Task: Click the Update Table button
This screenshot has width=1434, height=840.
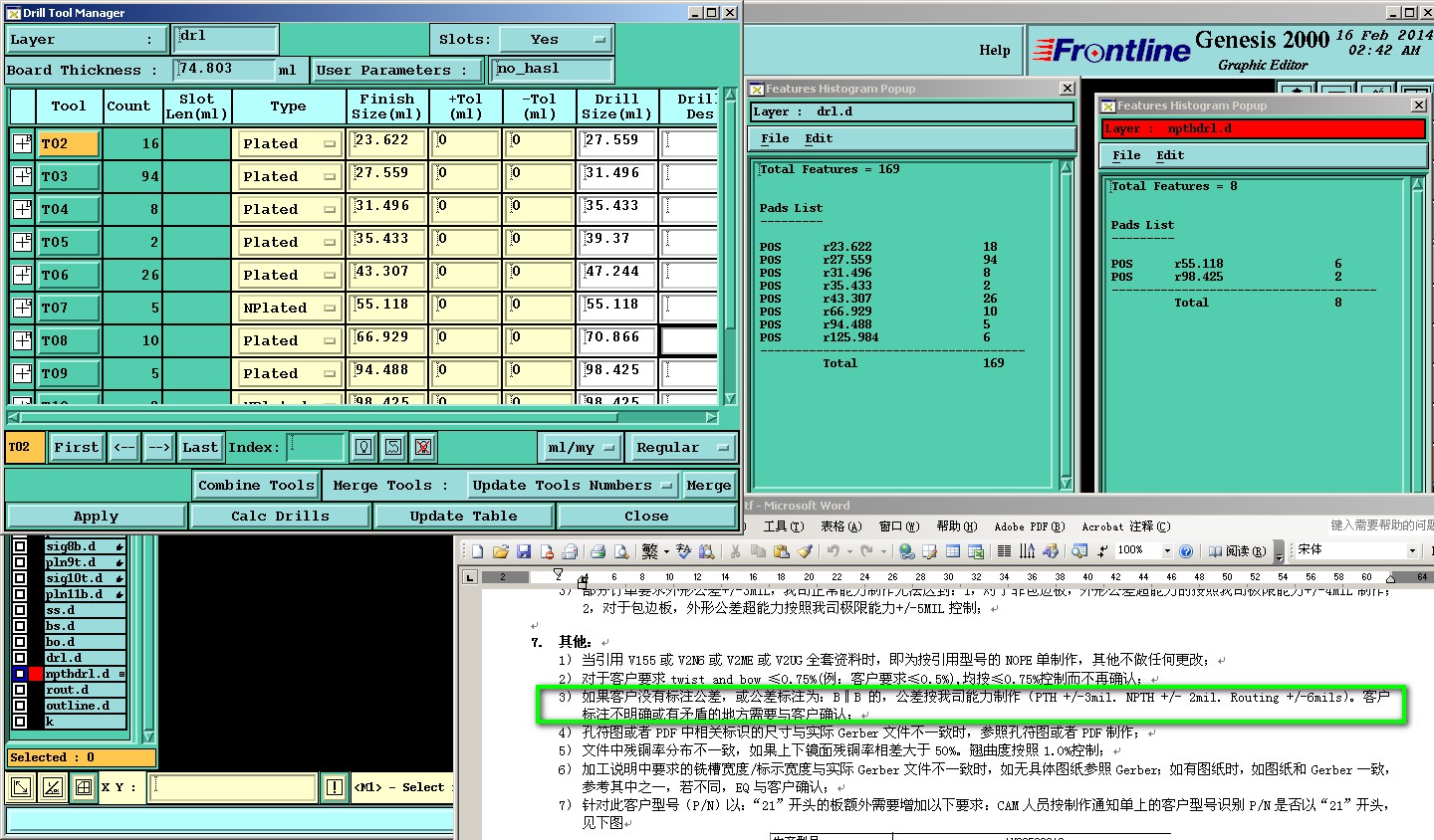Action: [x=463, y=517]
